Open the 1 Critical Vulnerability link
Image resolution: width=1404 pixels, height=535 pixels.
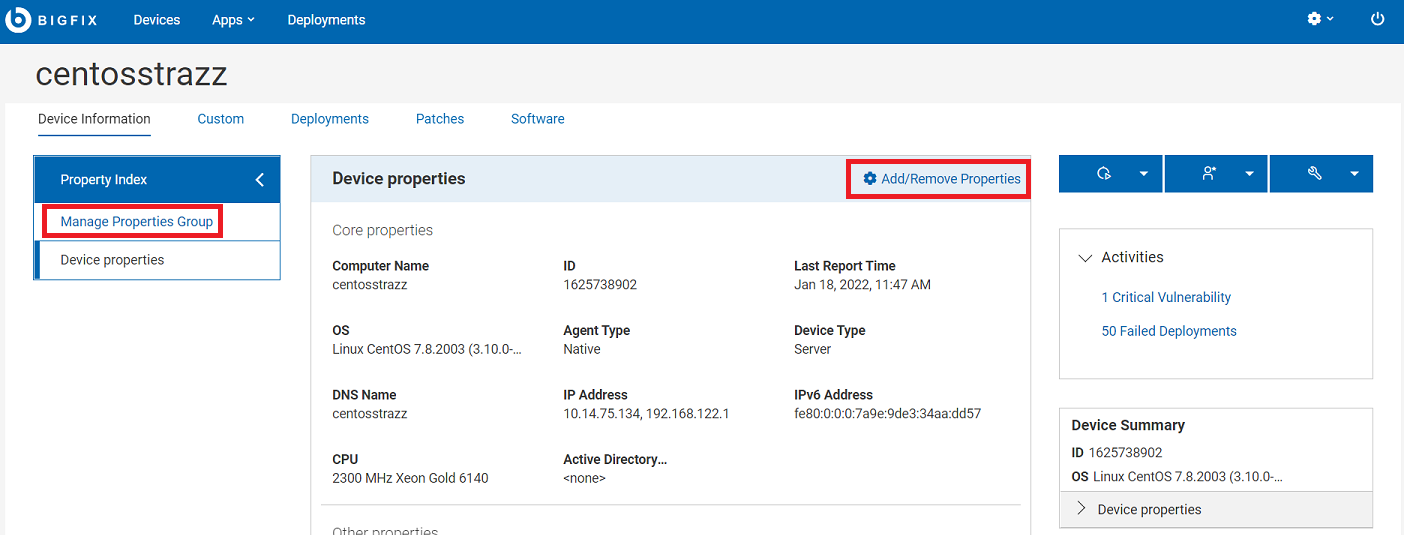pos(1165,297)
